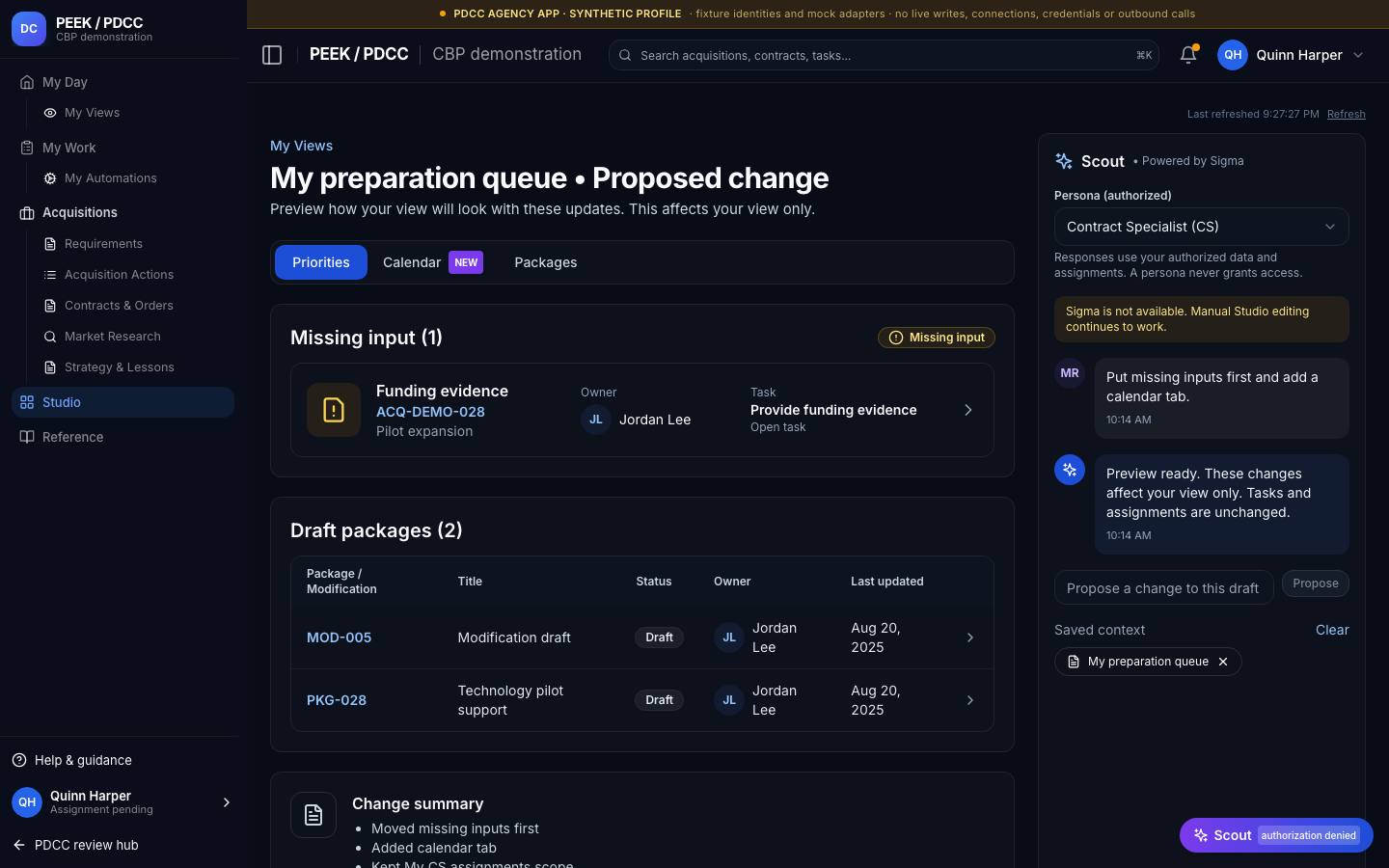The height and width of the screenshot is (868, 1389).
Task: Select the Priorities tab
Action: (321, 262)
